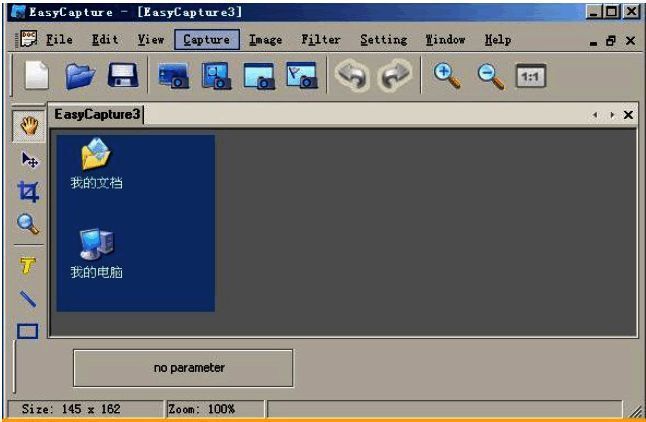Click the New document icon
The width and height of the screenshot is (646, 422).
tap(36, 77)
